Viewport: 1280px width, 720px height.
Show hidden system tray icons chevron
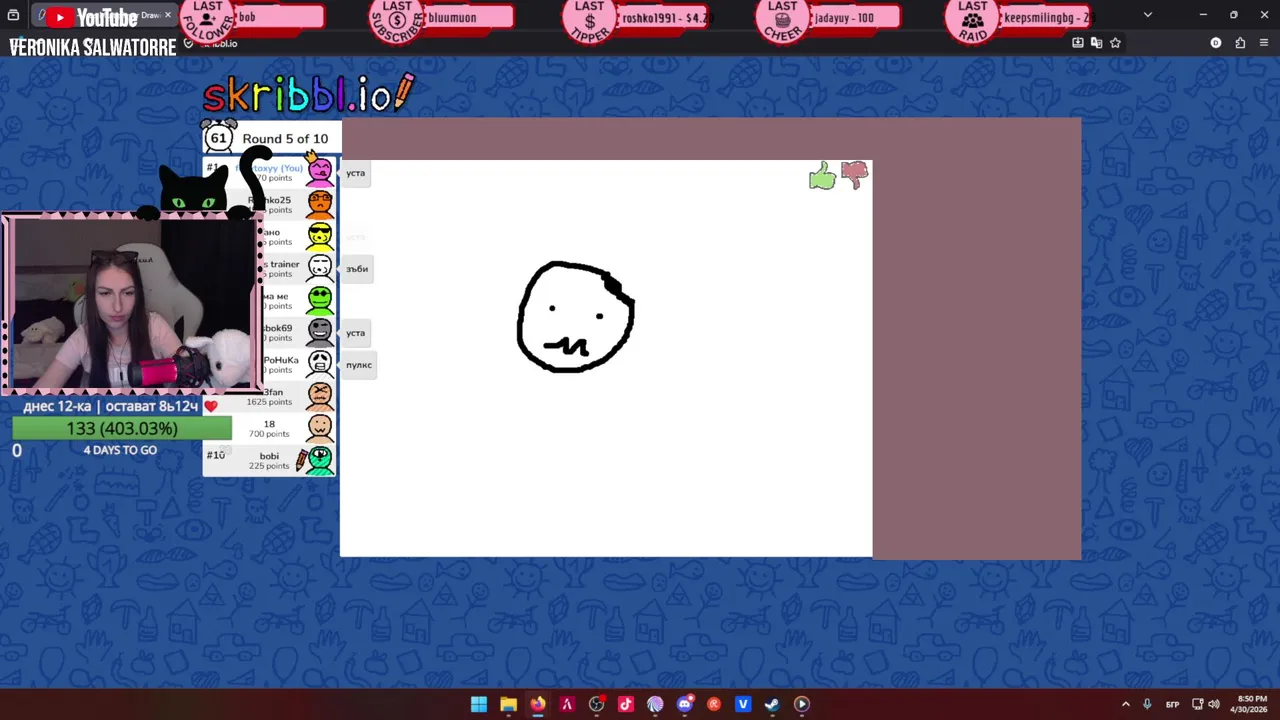coord(1125,704)
